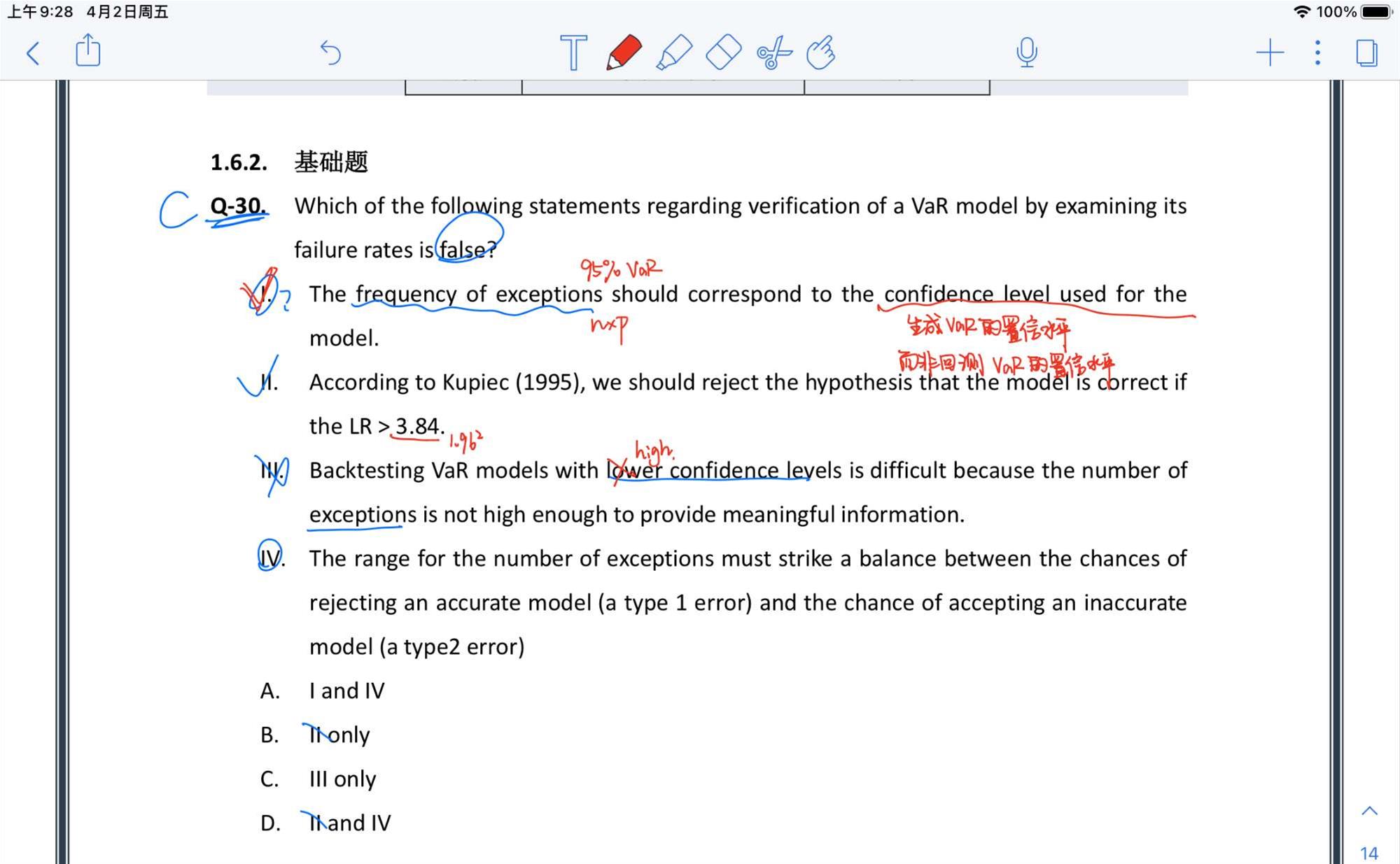Select the Eraser tool
The image size is (1400, 864).
tap(724, 52)
